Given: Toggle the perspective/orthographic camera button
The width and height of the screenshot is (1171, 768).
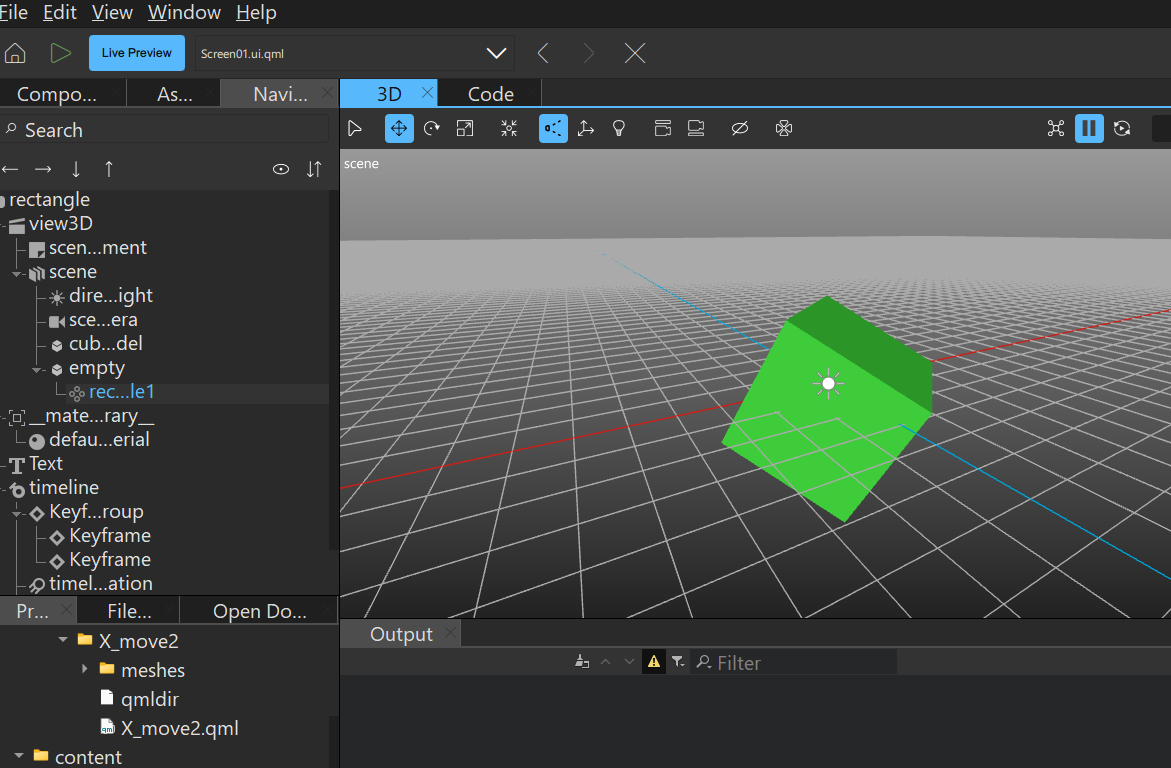Looking at the screenshot, I should tap(553, 128).
